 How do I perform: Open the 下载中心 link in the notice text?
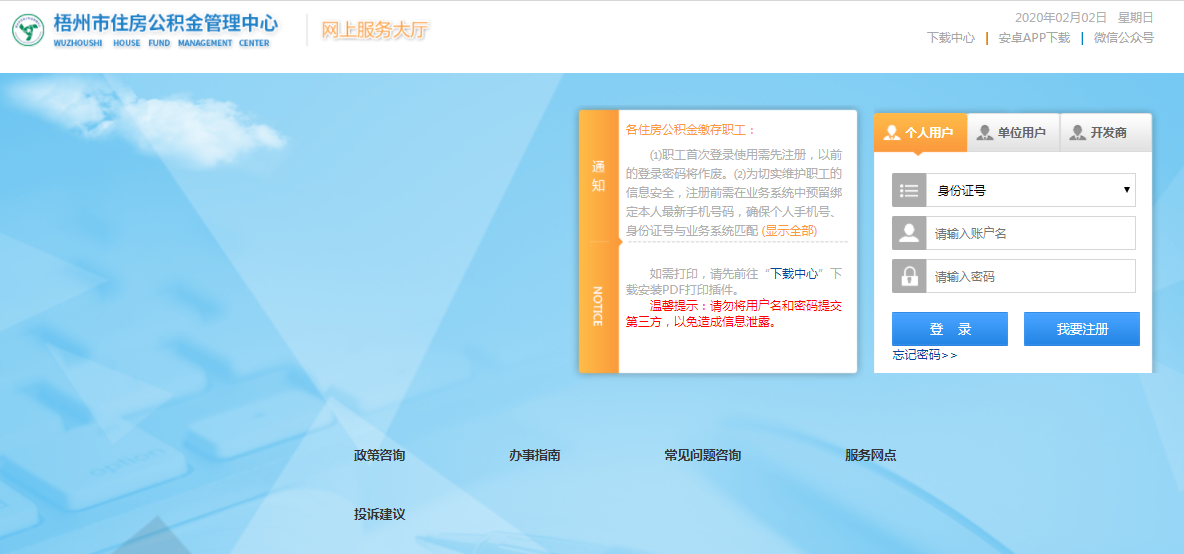[x=794, y=274]
